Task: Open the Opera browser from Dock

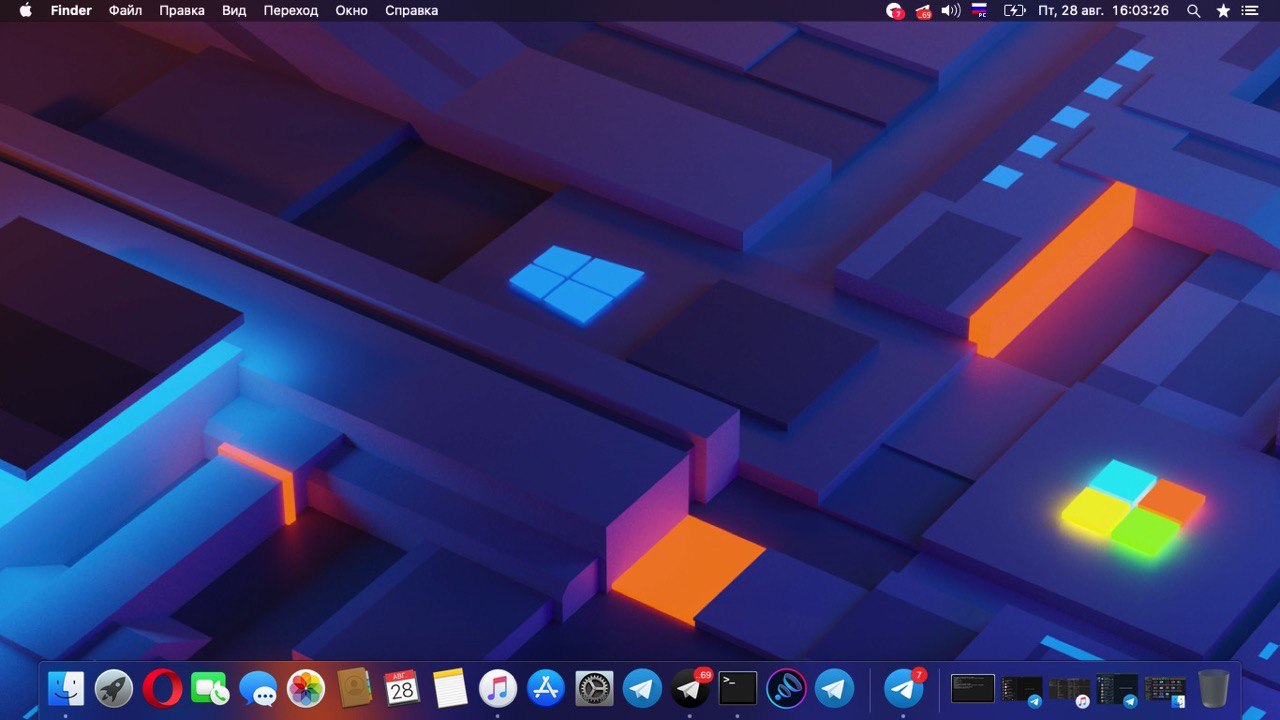Action: [162, 688]
